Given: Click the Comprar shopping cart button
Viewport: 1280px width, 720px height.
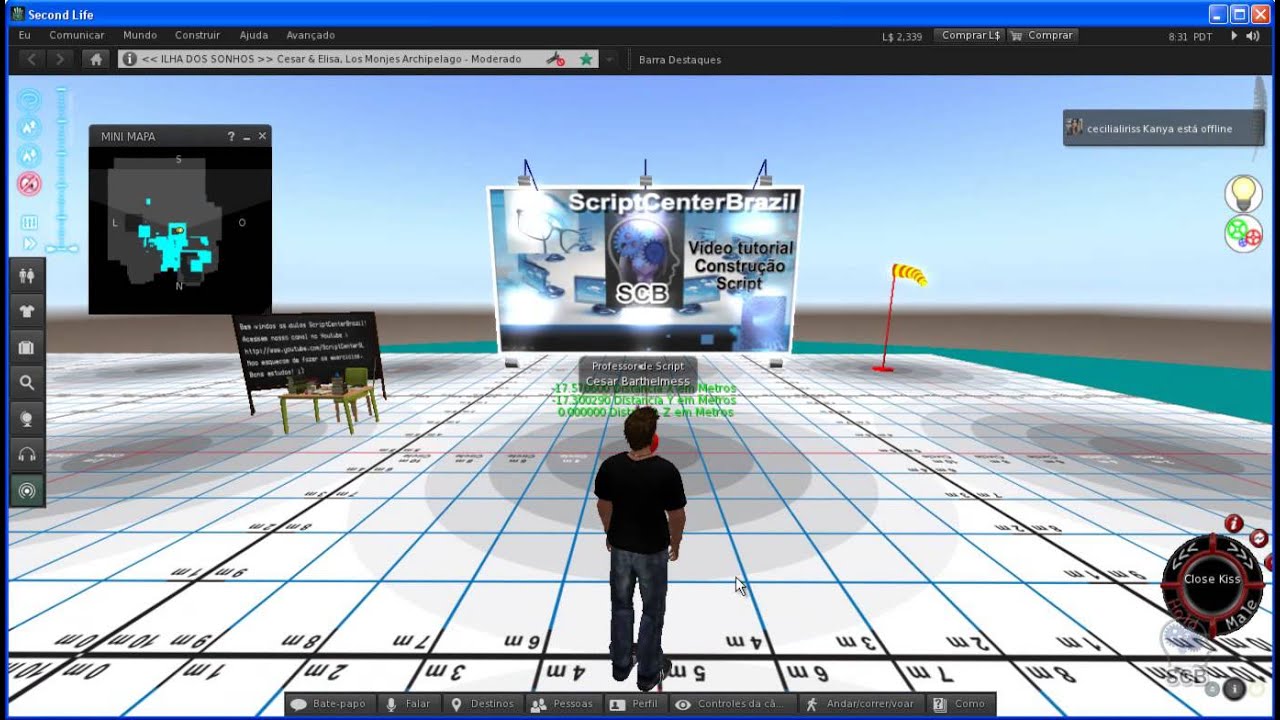Looking at the screenshot, I should tap(1042, 35).
